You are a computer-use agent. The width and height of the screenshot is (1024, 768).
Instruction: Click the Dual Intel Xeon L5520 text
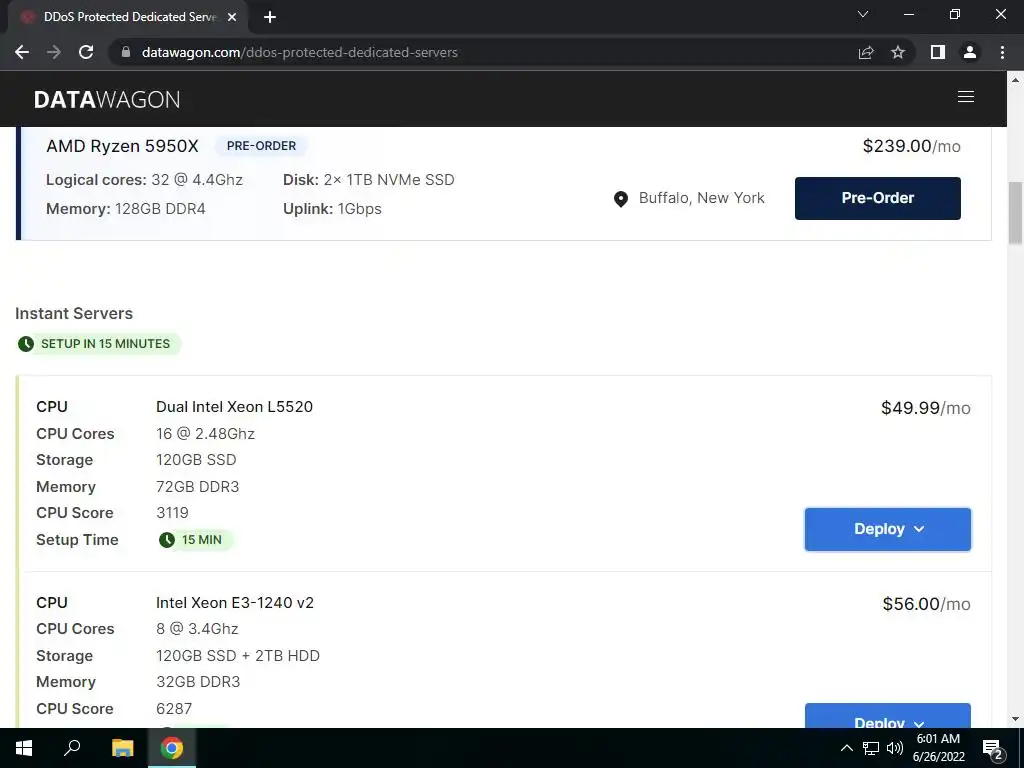(234, 407)
